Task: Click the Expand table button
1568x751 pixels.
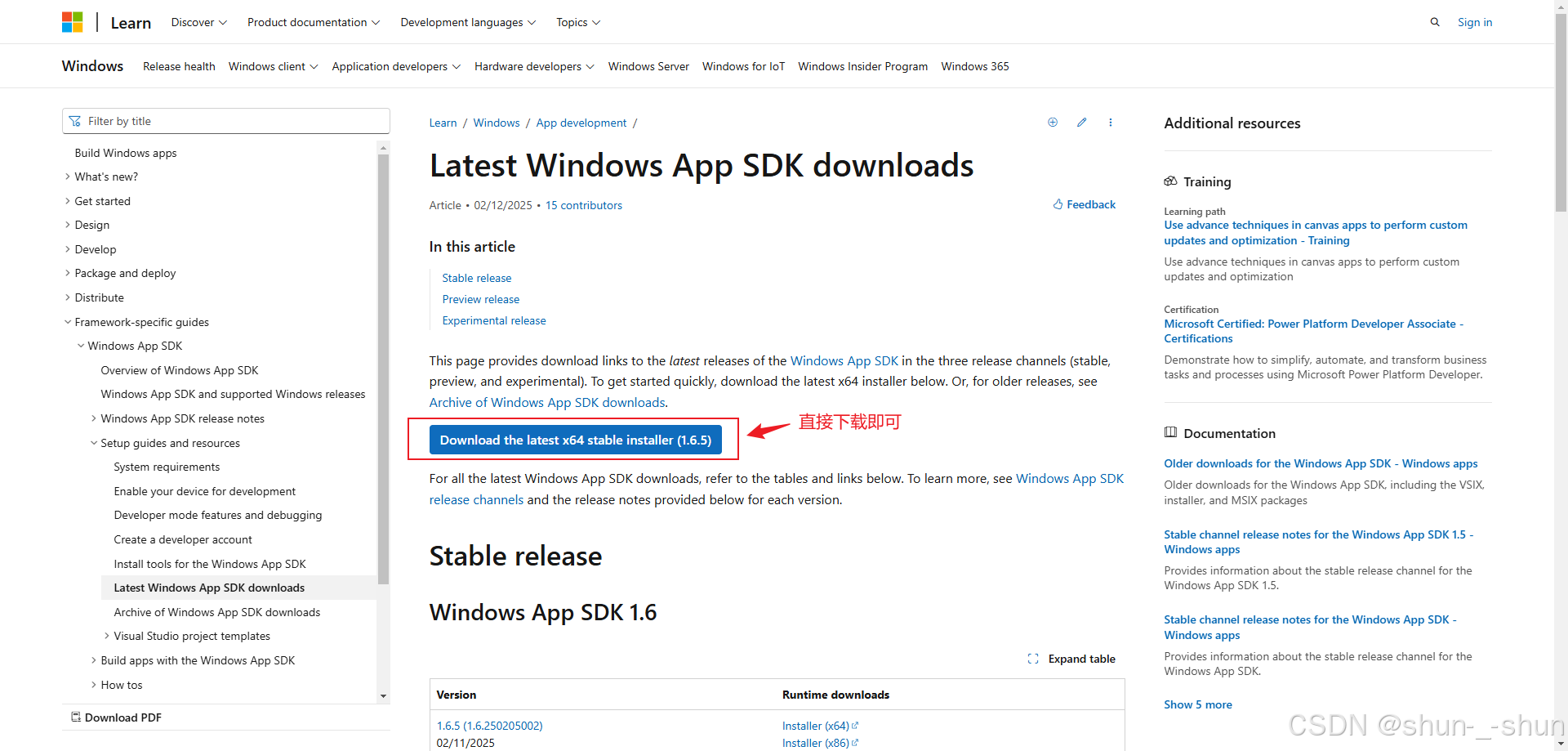Action: [x=1071, y=659]
